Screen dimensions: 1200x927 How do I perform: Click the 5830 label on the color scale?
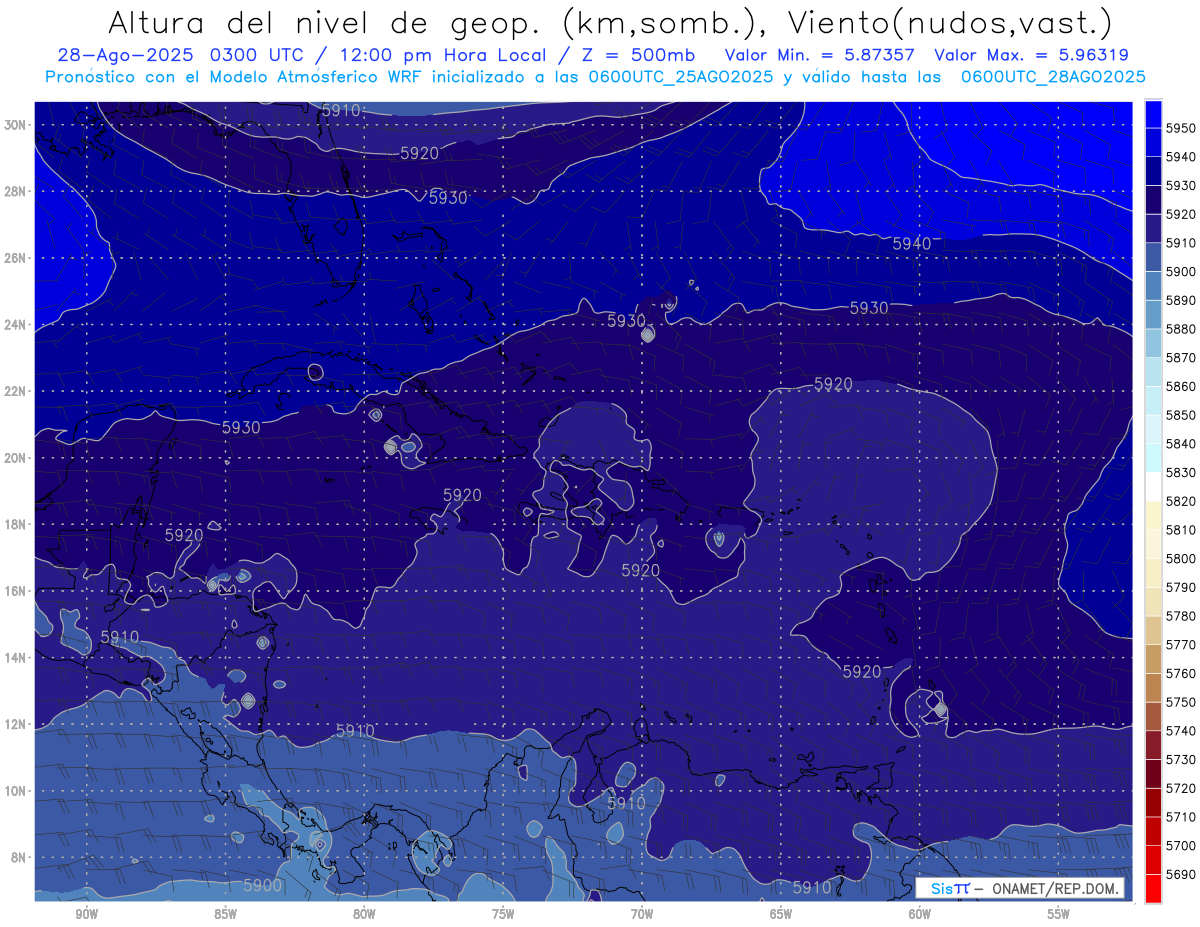1181,472
